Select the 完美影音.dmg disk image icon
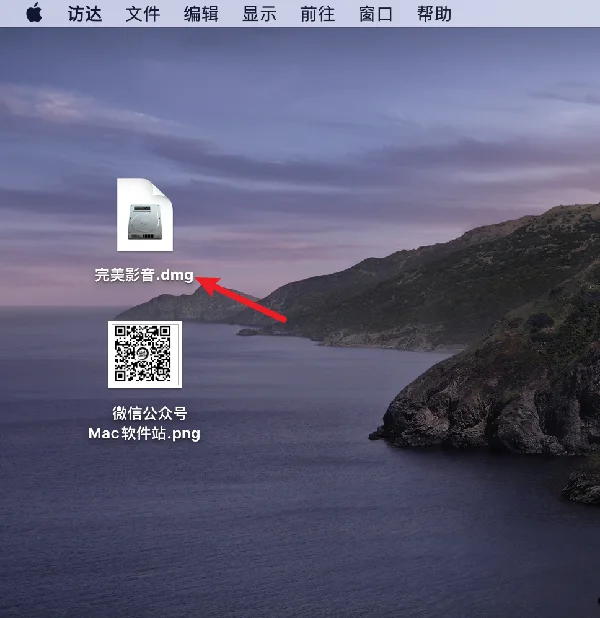Image resolution: width=600 pixels, height=618 pixels. point(145,215)
